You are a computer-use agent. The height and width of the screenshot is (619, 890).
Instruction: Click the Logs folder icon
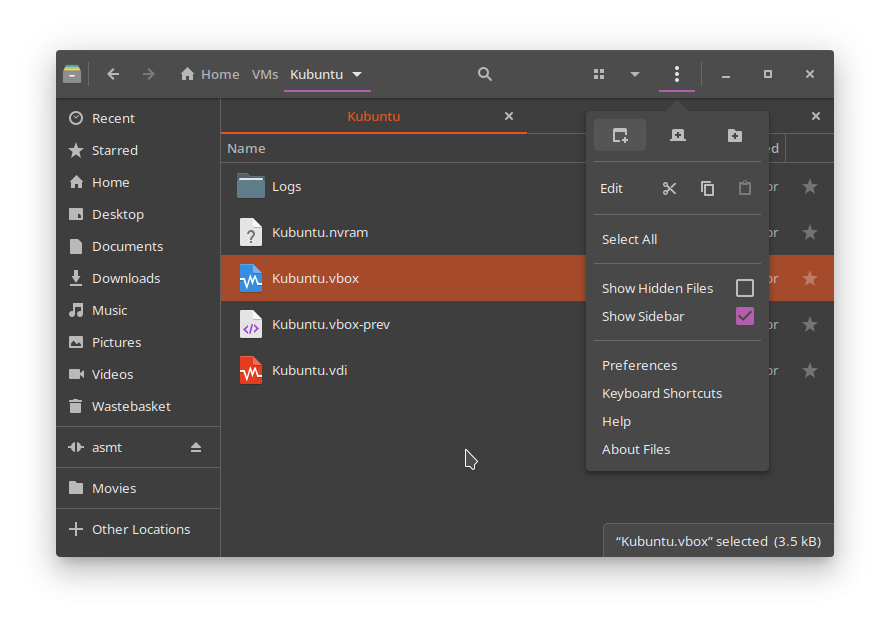[251, 186]
